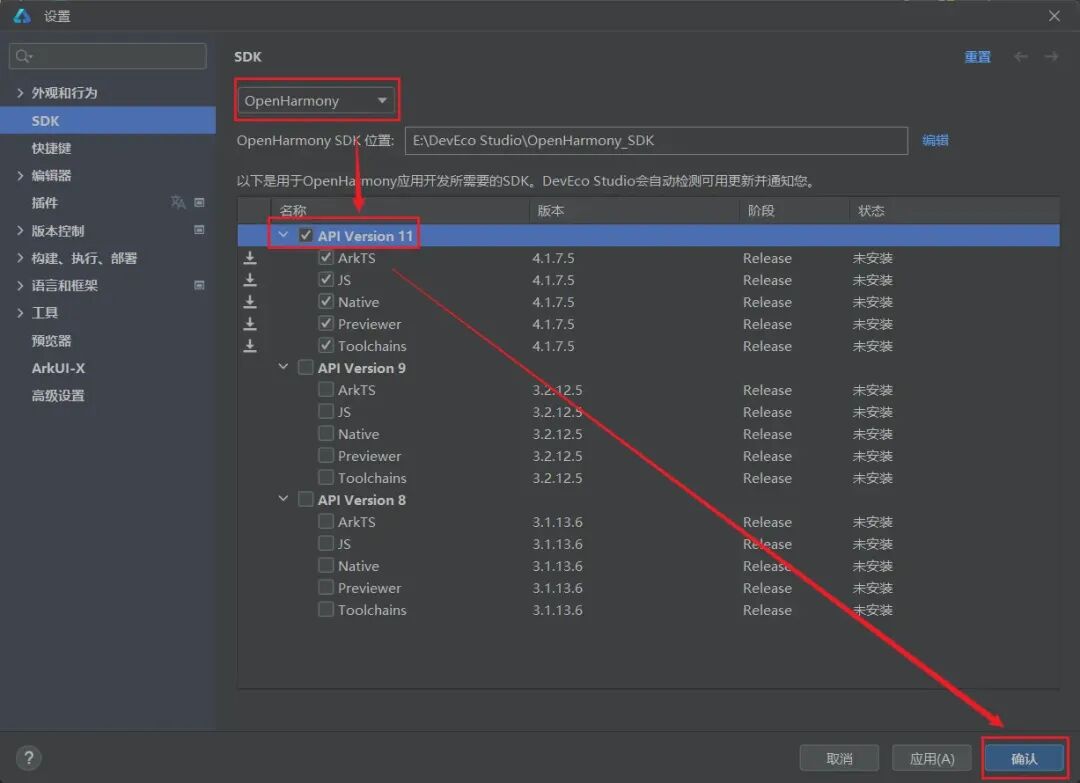The height and width of the screenshot is (783, 1080).
Task: Click the back arrow next to 重置
Action: click(x=1021, y=56)
